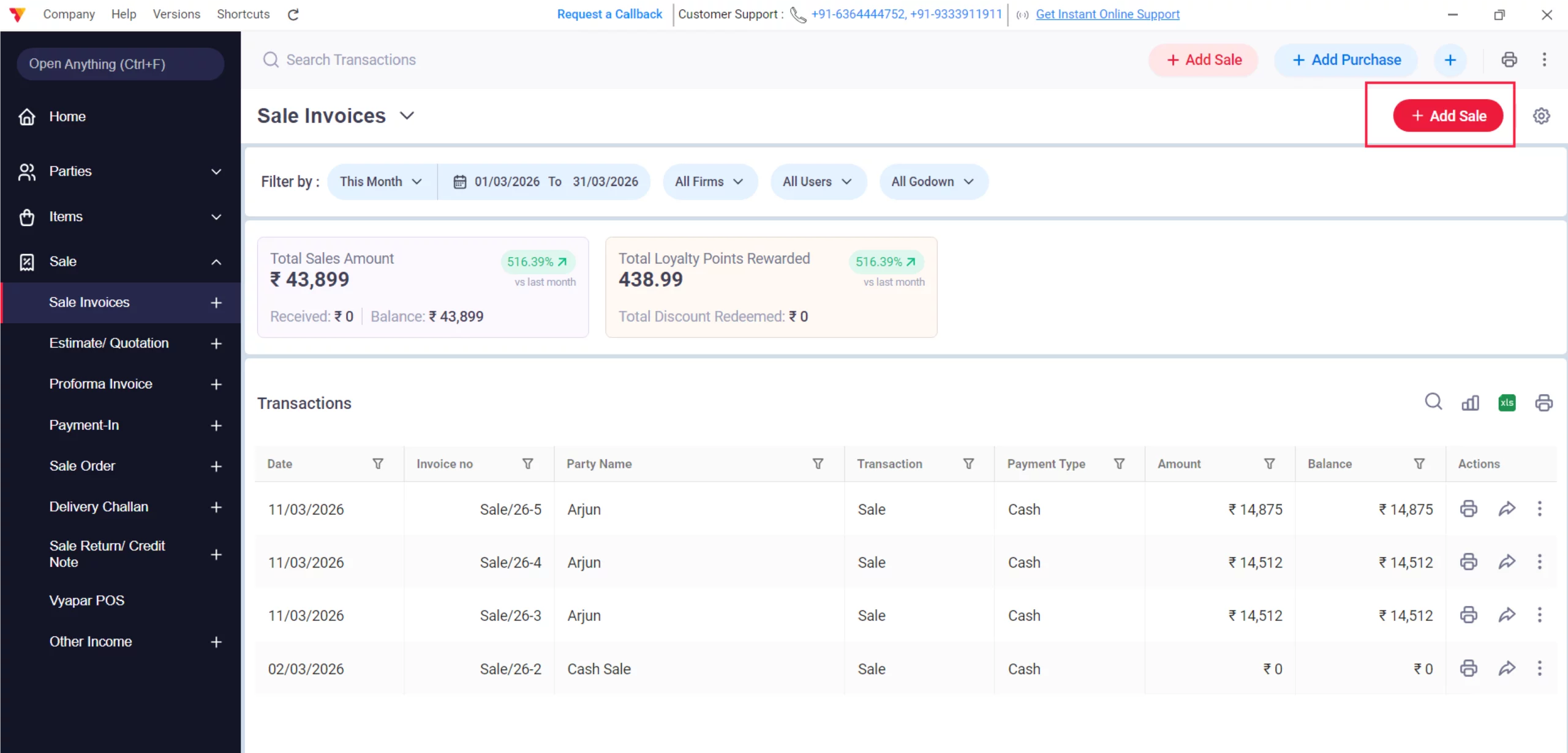Collapse the Sale sidebar section
Viewport: 1568px width, 753px height.
click(x=216, y=261)
